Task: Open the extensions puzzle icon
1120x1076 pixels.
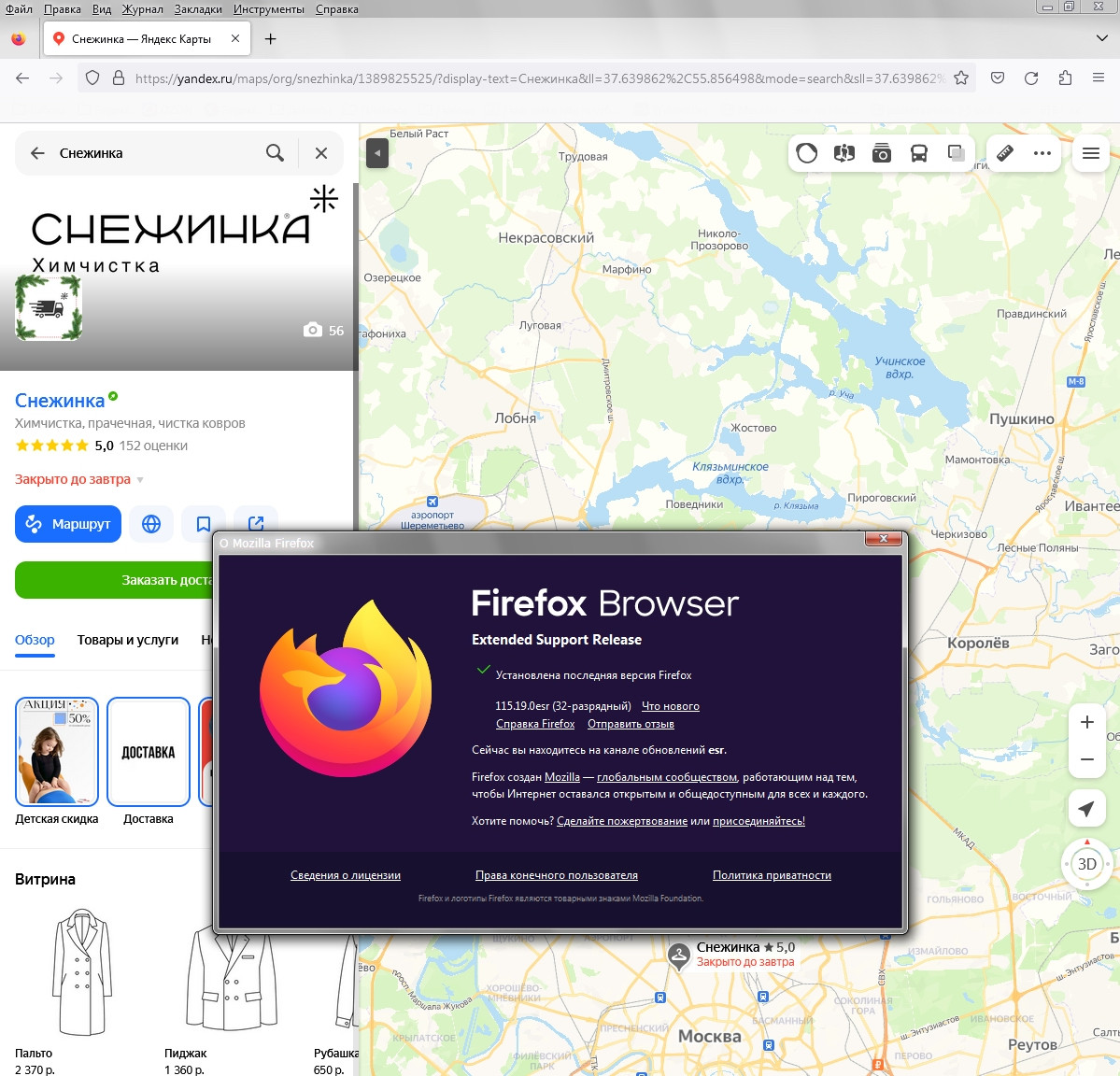Action: tap(1065, 78)
